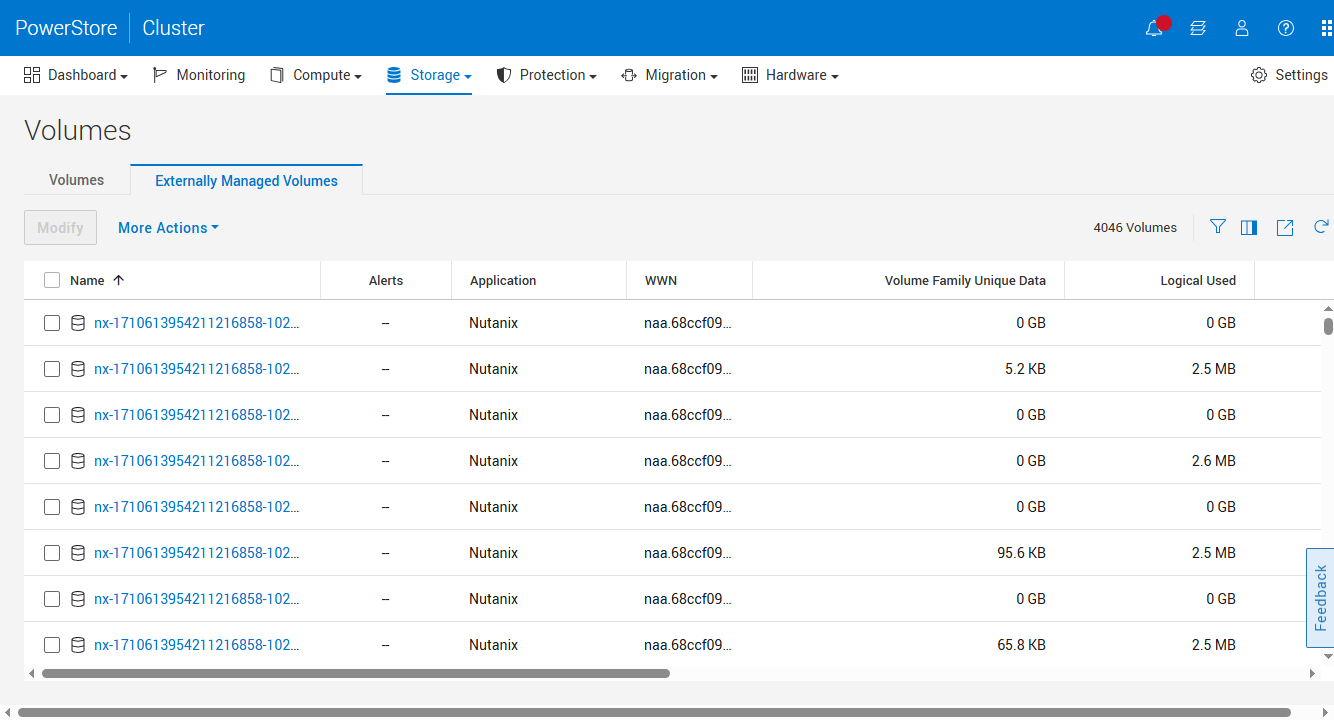The image size is (1334, 720).
Task: Click the table's scroll up arrow
Action: point(1328,310)
